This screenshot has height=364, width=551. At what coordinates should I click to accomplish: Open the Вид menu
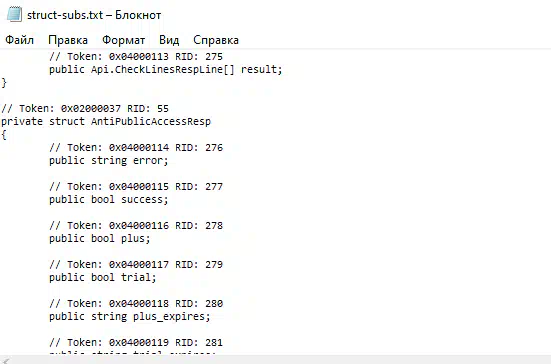pos(169,40)
